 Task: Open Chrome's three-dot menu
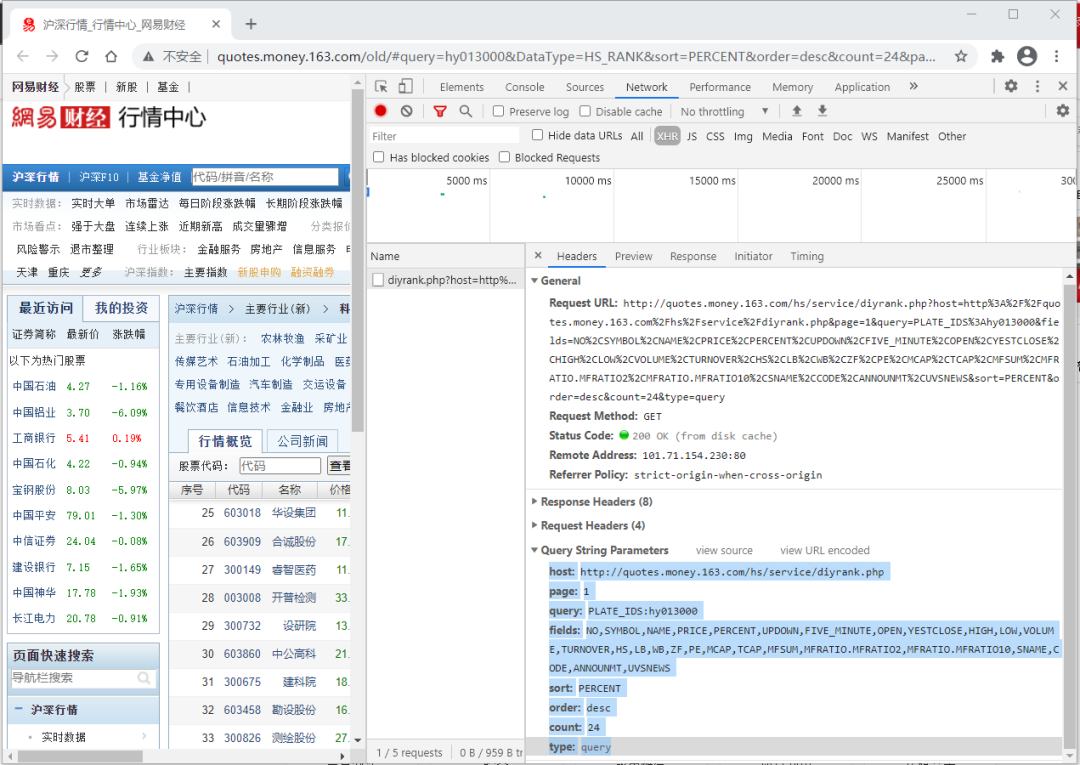pyautogui.click(x=1057, y=56)
